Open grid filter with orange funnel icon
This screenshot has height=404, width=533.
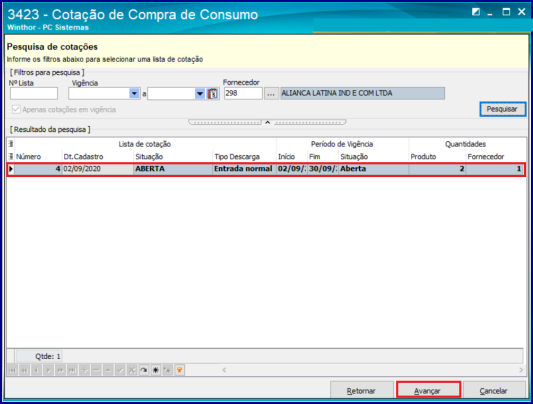179,370
